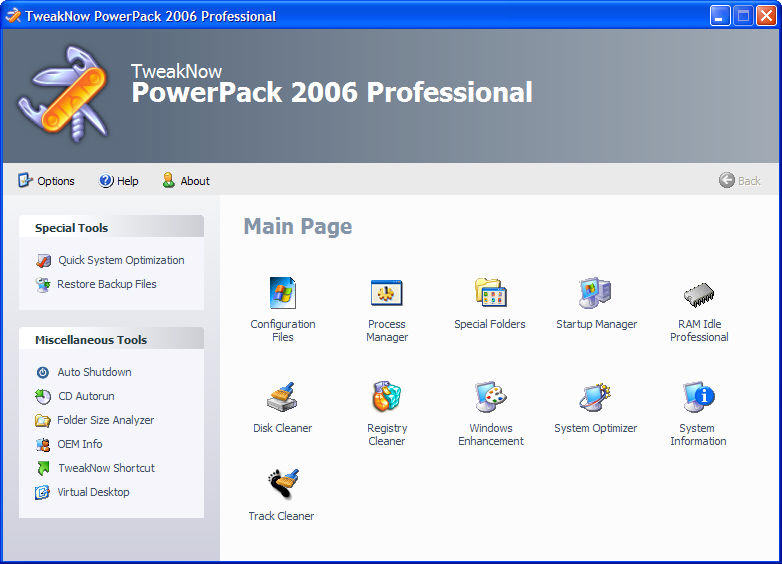This screenshot has height=564, width=782.
Task: Open the Special Folders icon
Action: 490,293
